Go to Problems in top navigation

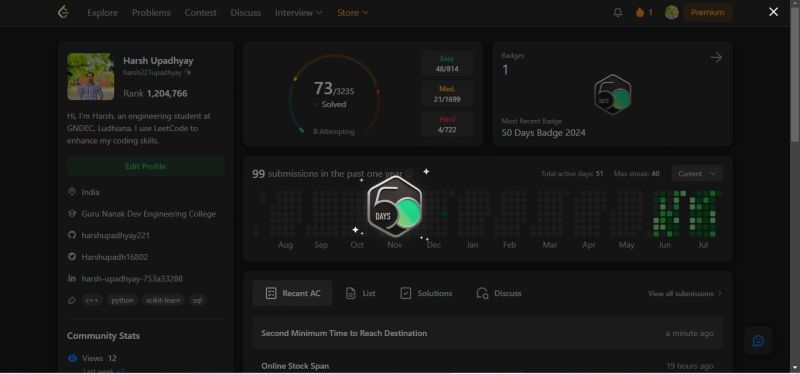152,13
